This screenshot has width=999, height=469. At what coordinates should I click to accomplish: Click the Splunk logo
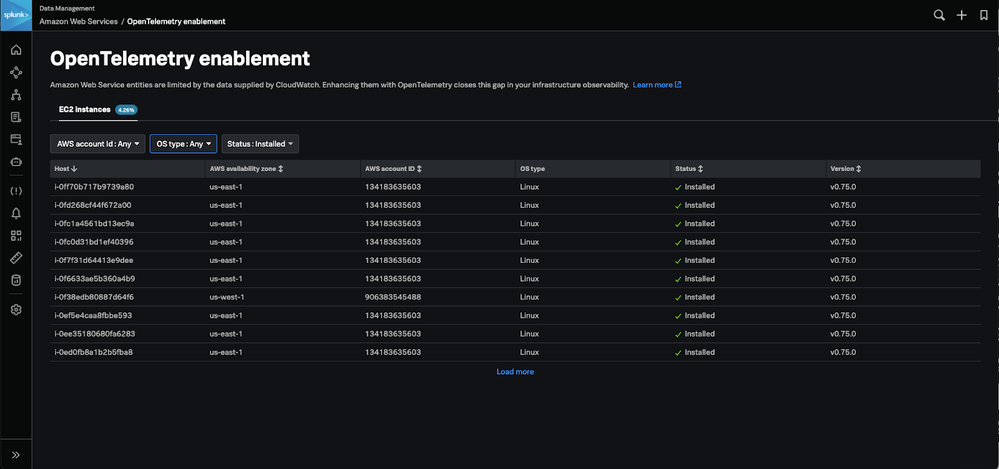16,15
